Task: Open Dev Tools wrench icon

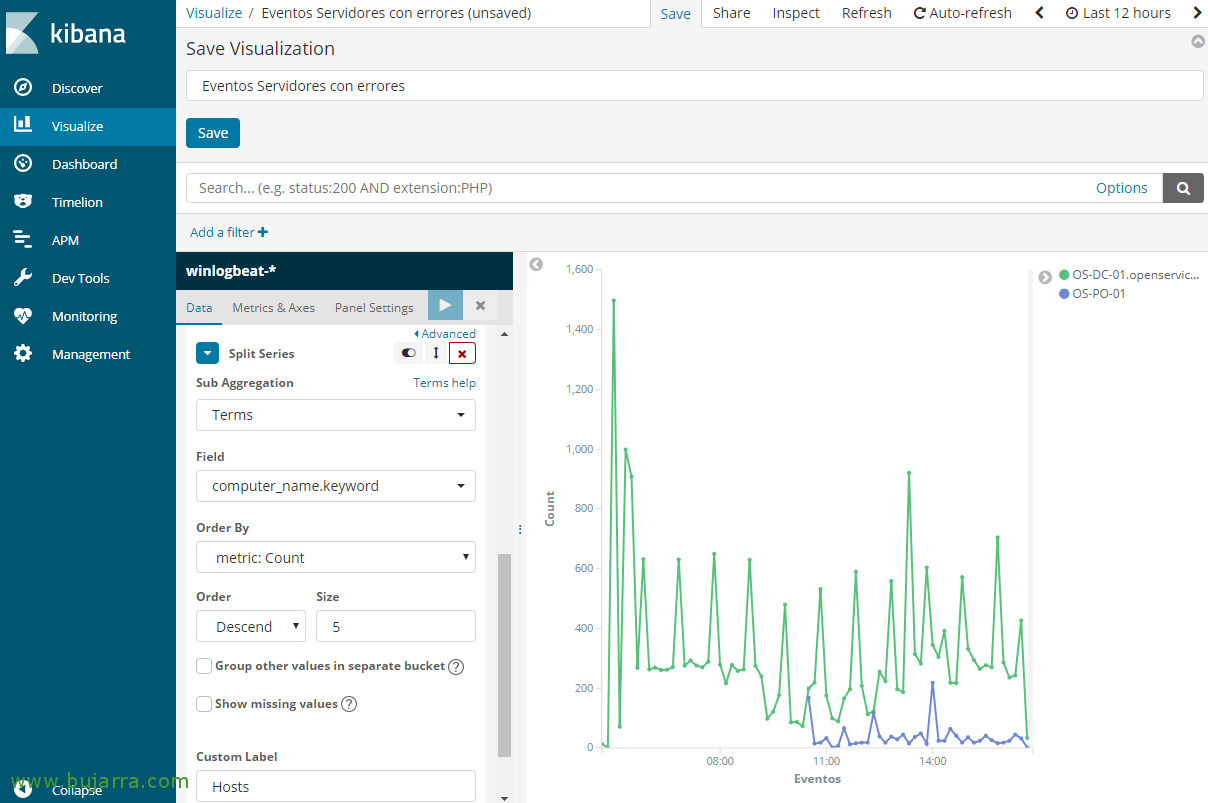Action: 23,278
